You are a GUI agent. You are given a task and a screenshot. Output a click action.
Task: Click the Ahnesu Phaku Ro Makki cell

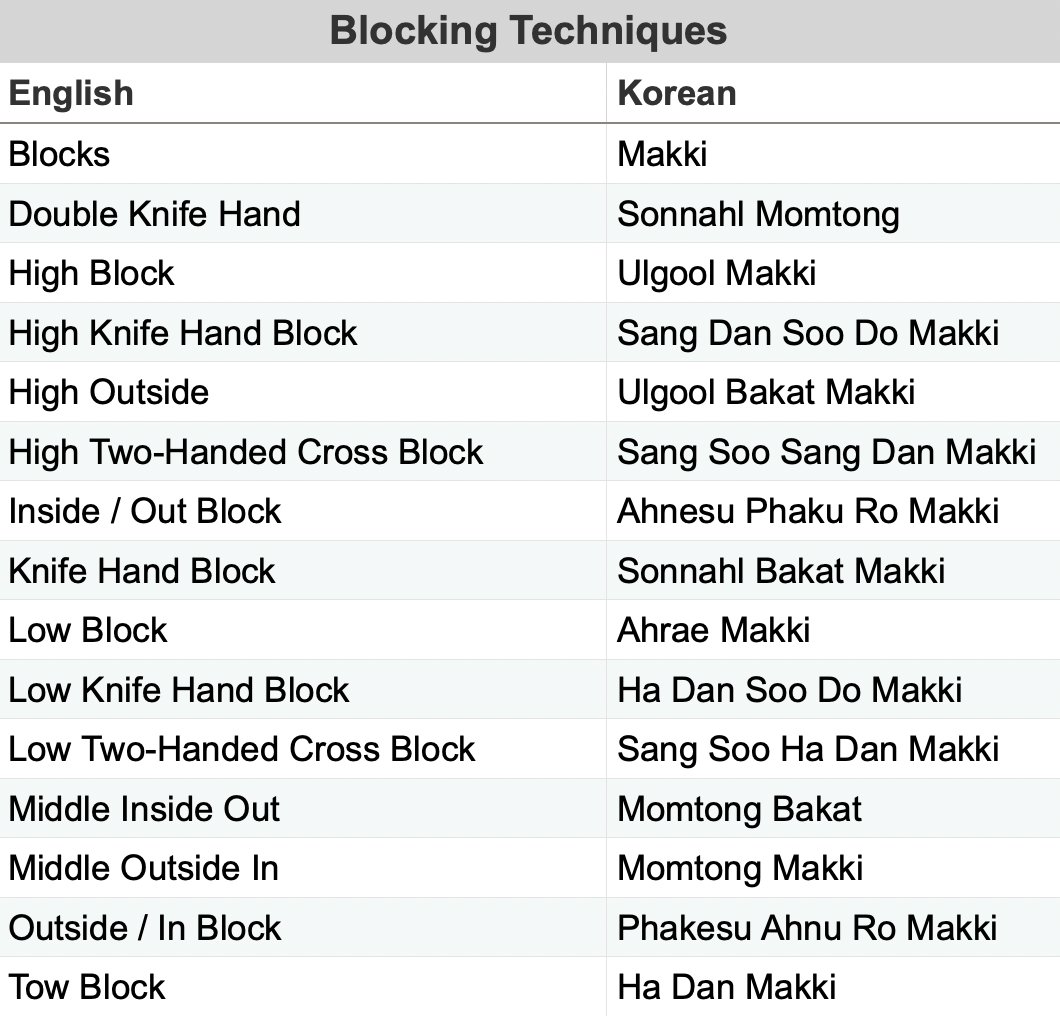point(808,511)
